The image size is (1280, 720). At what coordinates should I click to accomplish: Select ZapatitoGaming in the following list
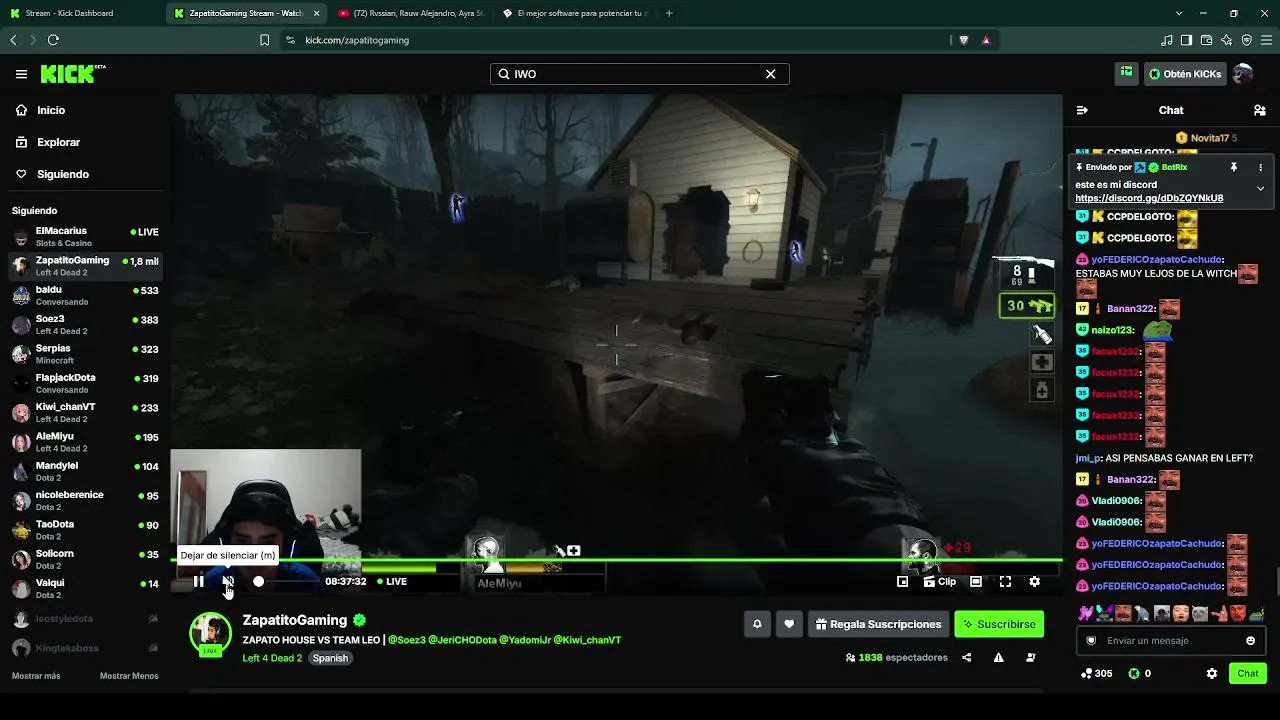84,266
